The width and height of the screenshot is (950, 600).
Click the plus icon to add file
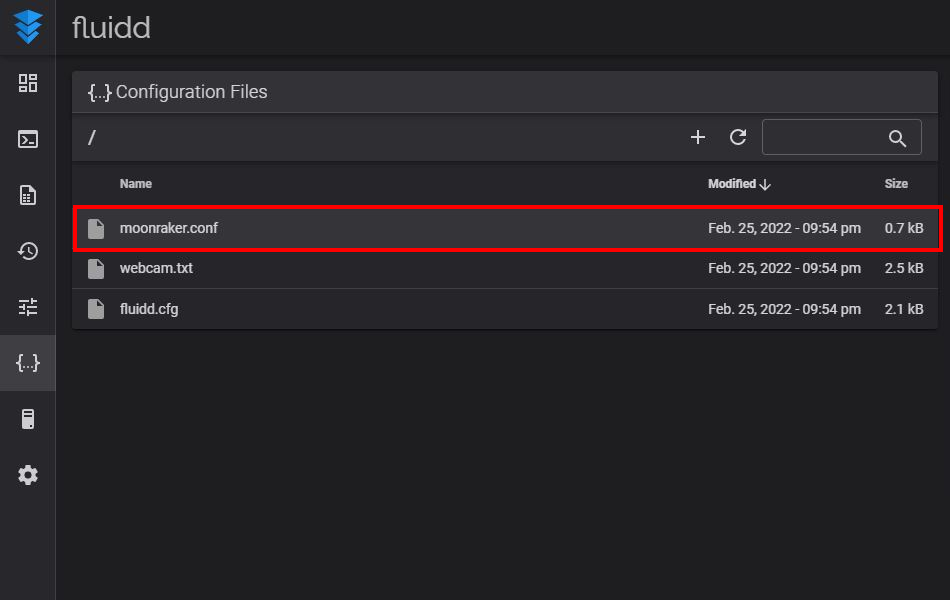(698, 137)
